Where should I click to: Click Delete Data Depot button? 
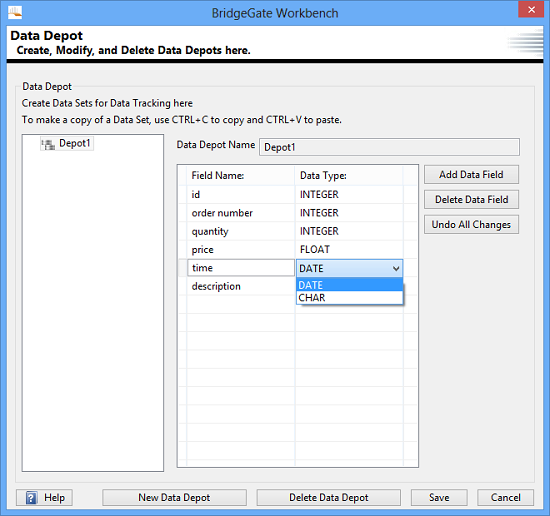328,497
